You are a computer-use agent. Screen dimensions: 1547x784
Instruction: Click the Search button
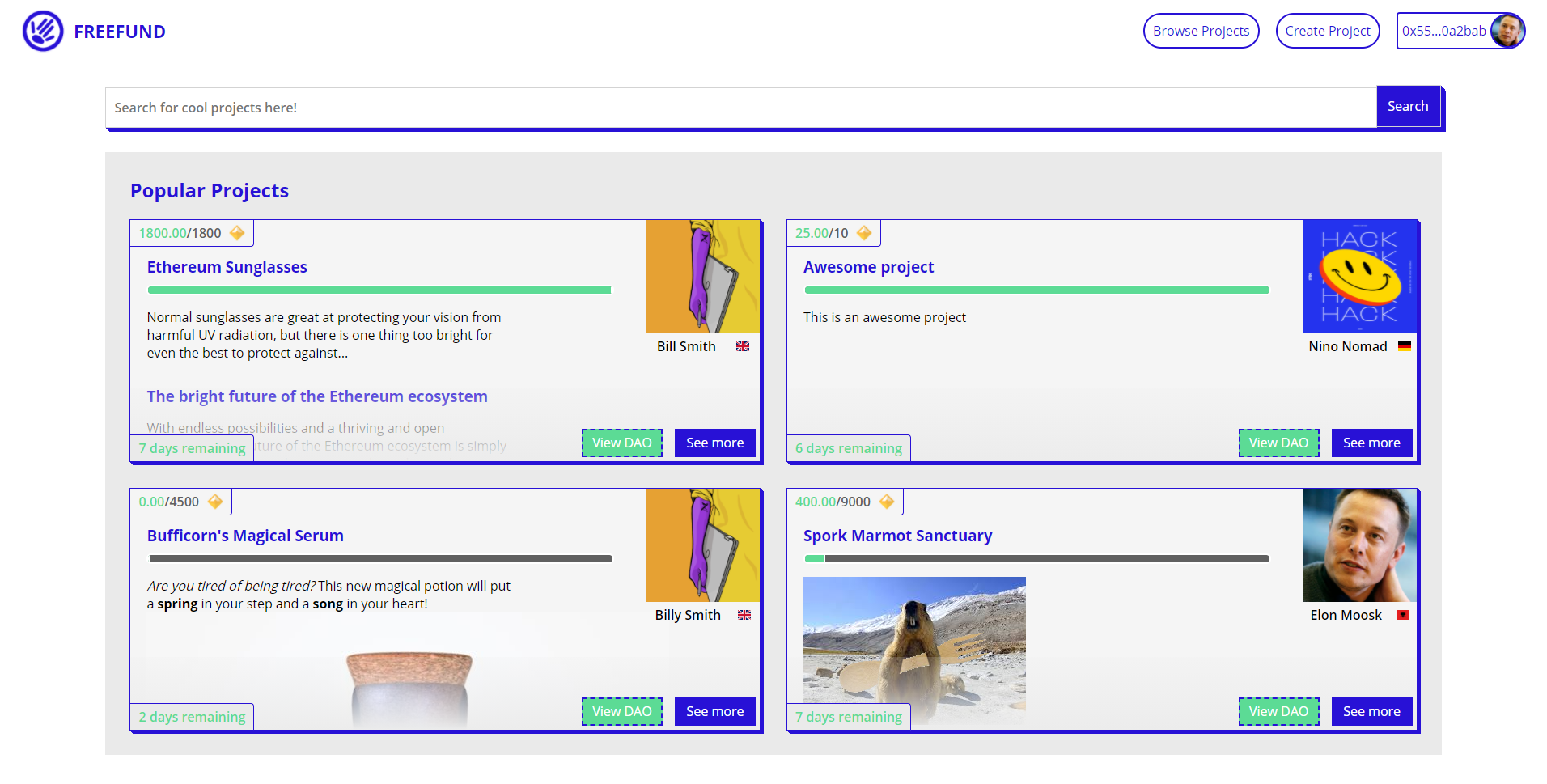[1408, 106]
